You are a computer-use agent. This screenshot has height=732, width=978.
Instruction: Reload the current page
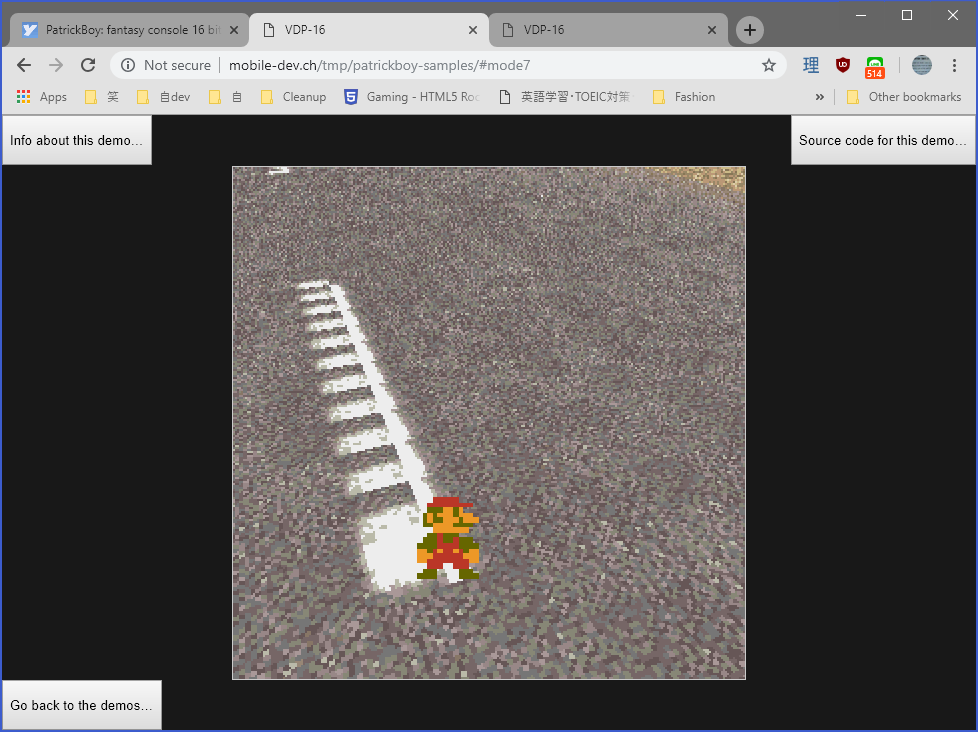pyautogui.click(x=88, y=65)
